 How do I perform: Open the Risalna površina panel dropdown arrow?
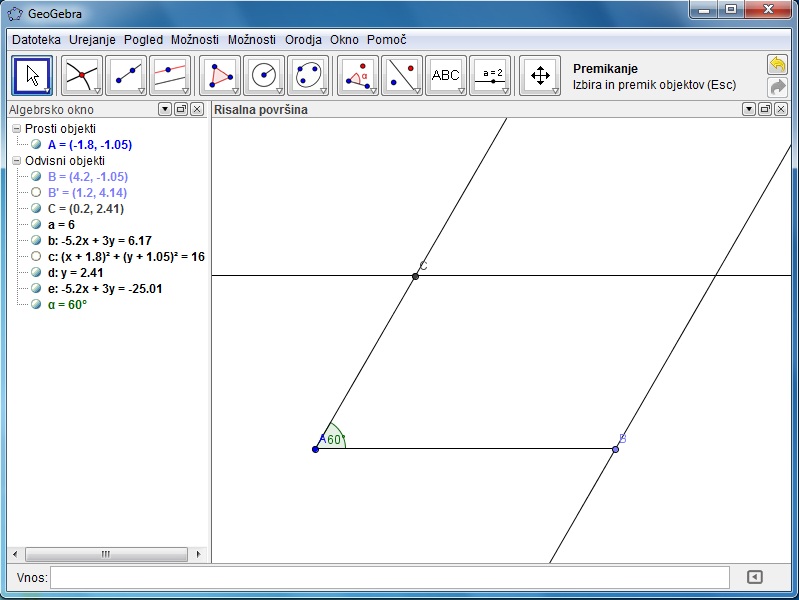(748, 109)
